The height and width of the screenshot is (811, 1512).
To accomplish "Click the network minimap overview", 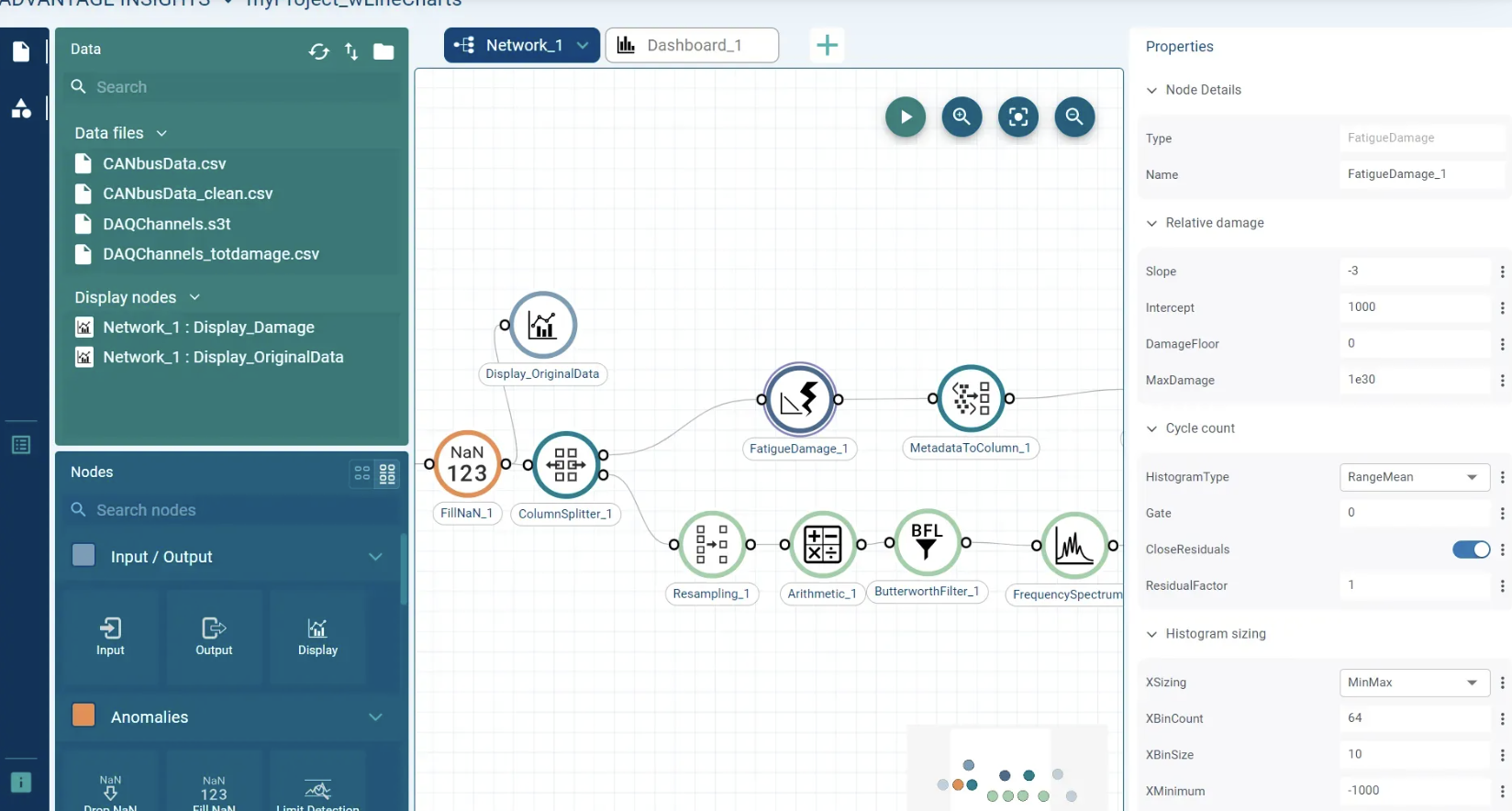I will click(x=1007, y=768).
